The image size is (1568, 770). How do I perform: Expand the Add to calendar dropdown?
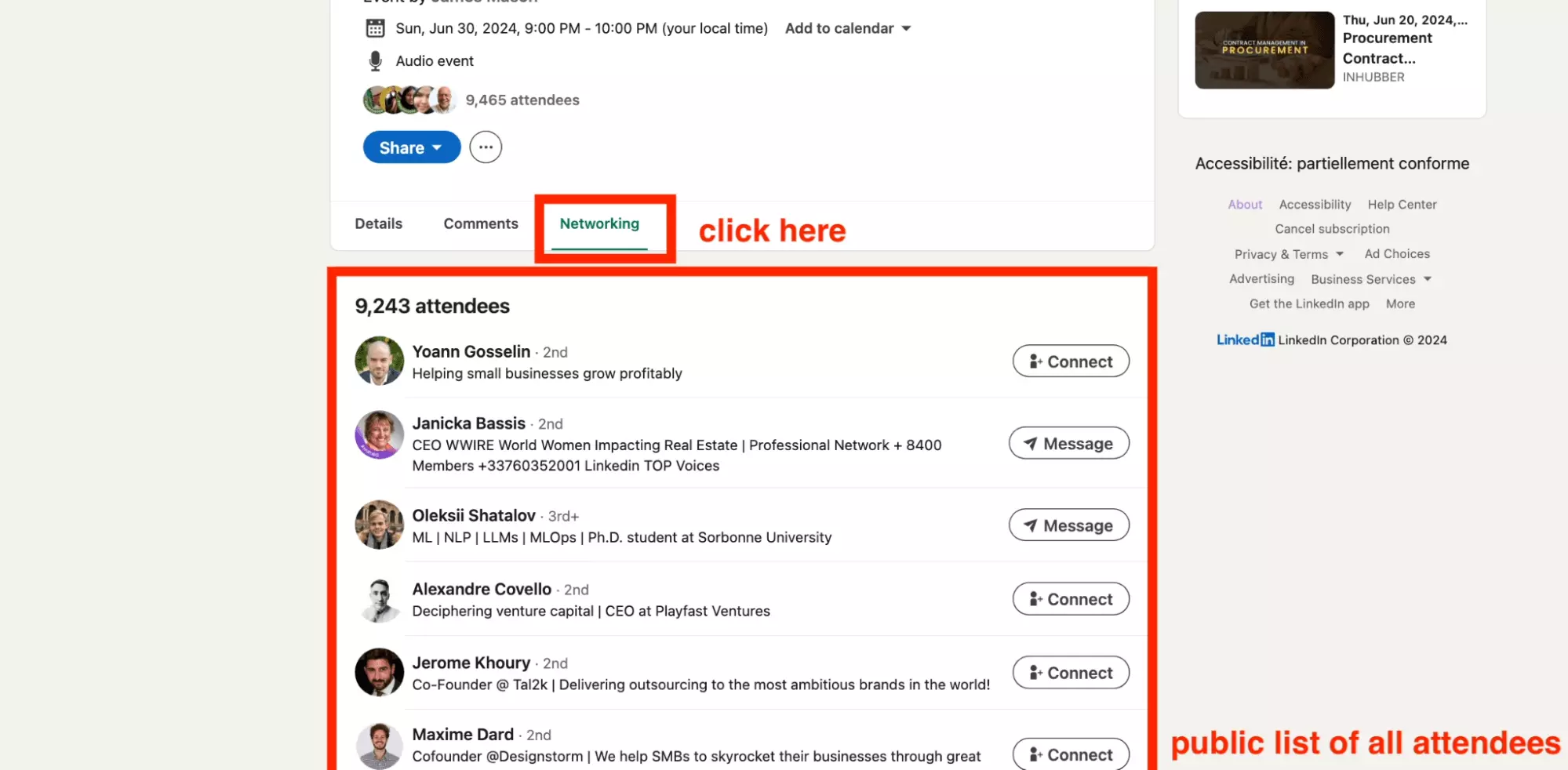click(x=847, y=28)
